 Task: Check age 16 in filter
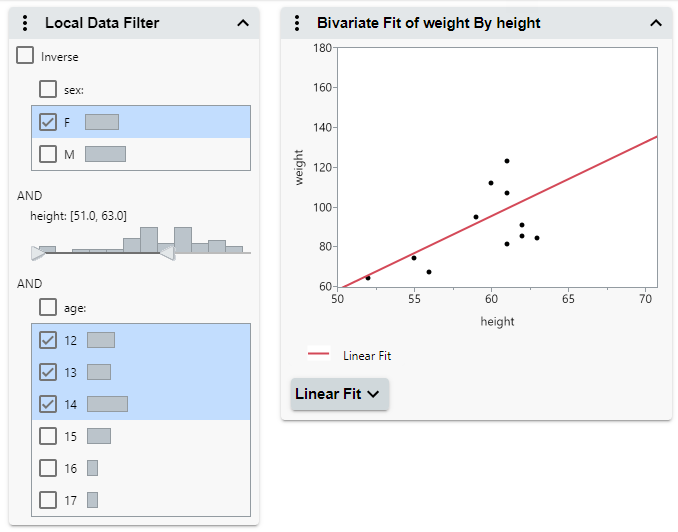click(x=48, y=468)
